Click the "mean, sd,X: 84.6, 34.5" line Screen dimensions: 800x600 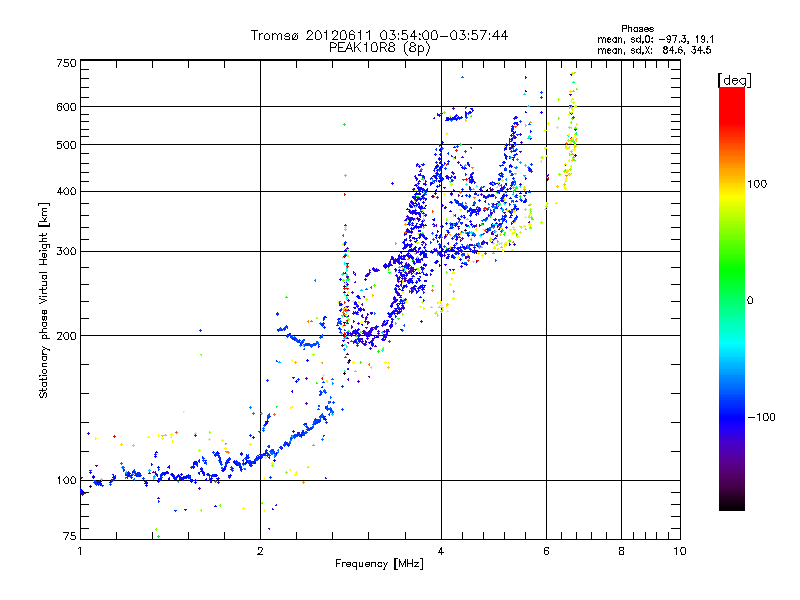[x=654, y=50]
